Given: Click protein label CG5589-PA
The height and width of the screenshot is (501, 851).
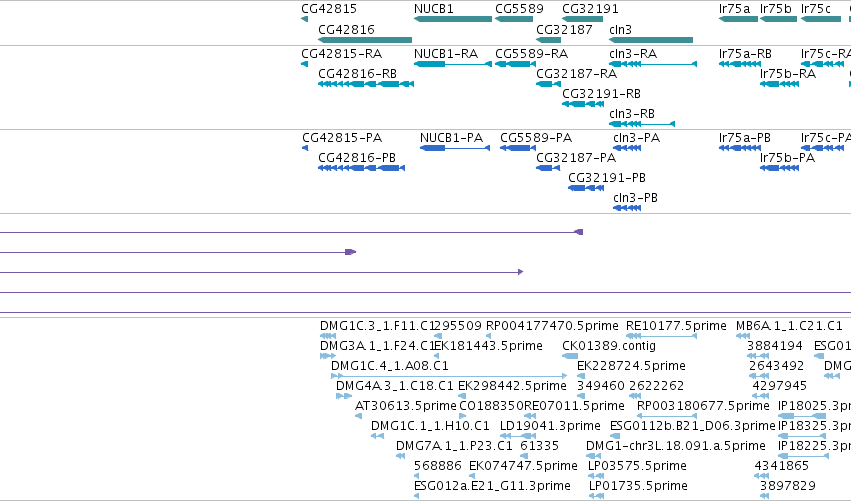Looking at the screenshot, I should pyautogui.click(x=536, y=138).
